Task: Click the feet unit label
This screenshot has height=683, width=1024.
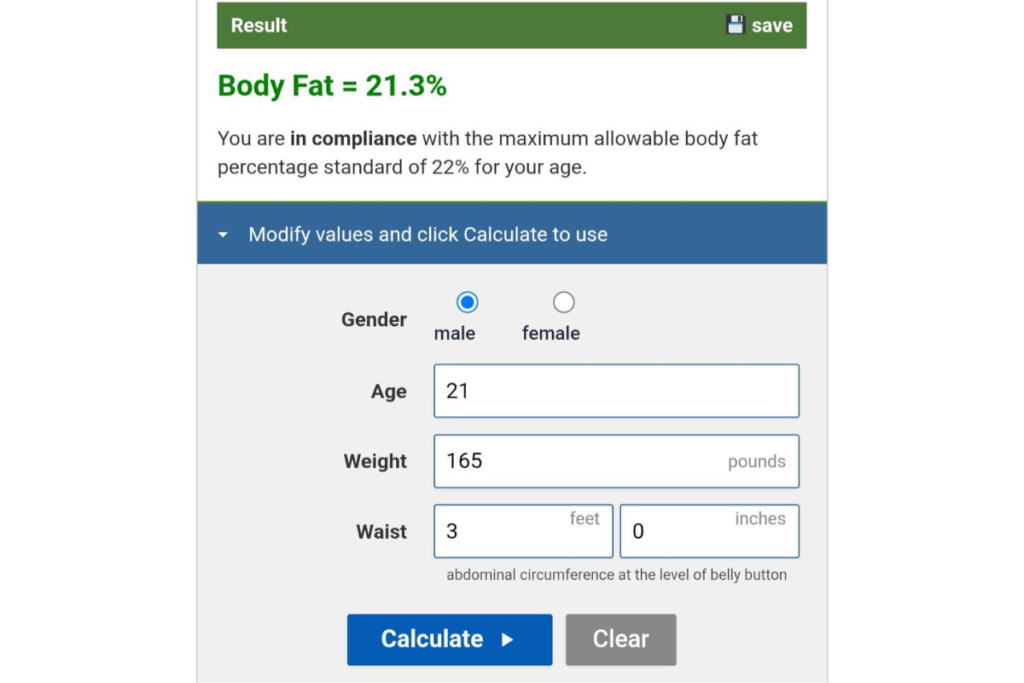Action: point(585,518)
